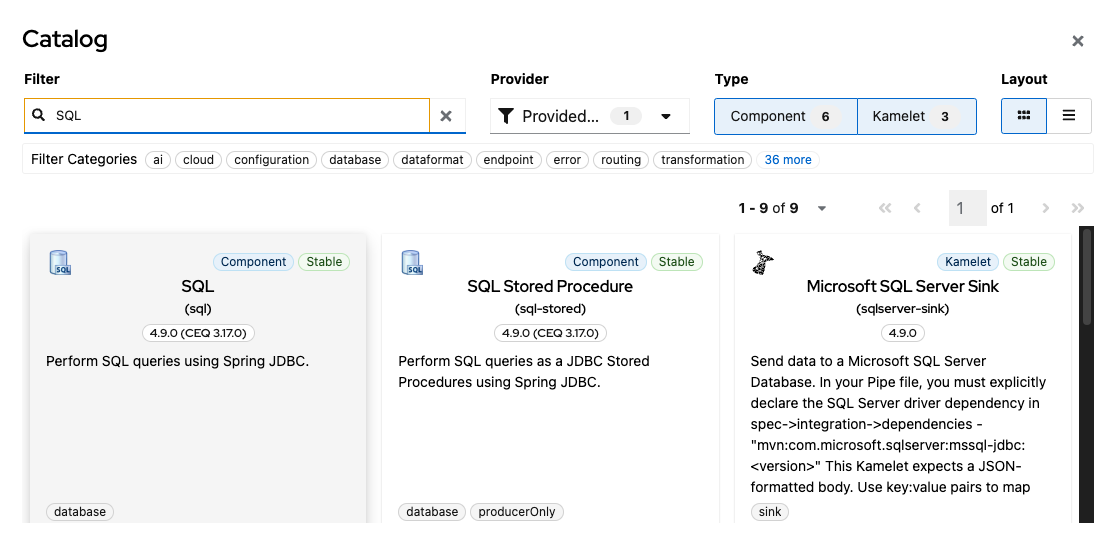The height and width of the screenshot is (545, 1117).
Task: Toggle the Component type filter
Action: pos(785,116)
